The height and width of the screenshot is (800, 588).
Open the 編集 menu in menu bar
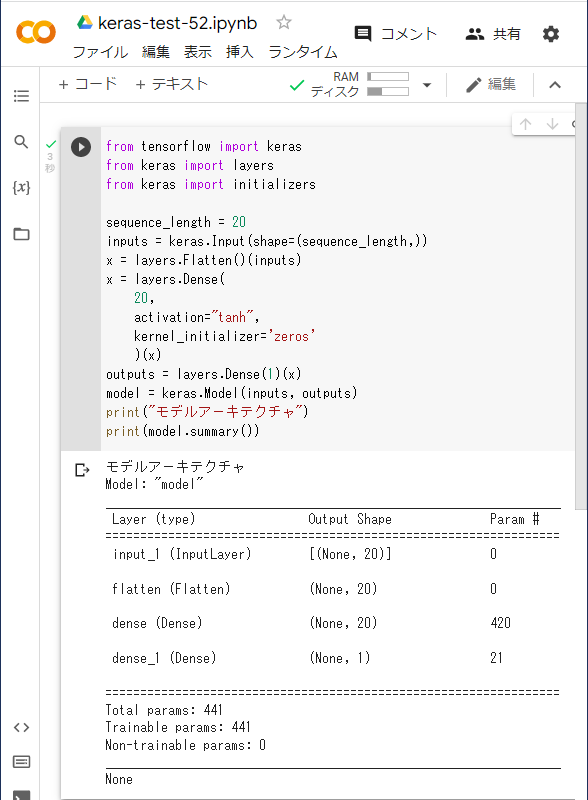156,52
